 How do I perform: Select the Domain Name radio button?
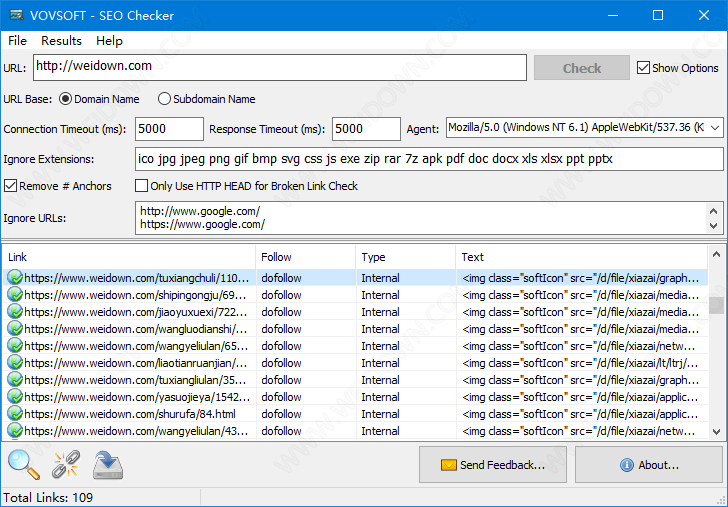65,99
